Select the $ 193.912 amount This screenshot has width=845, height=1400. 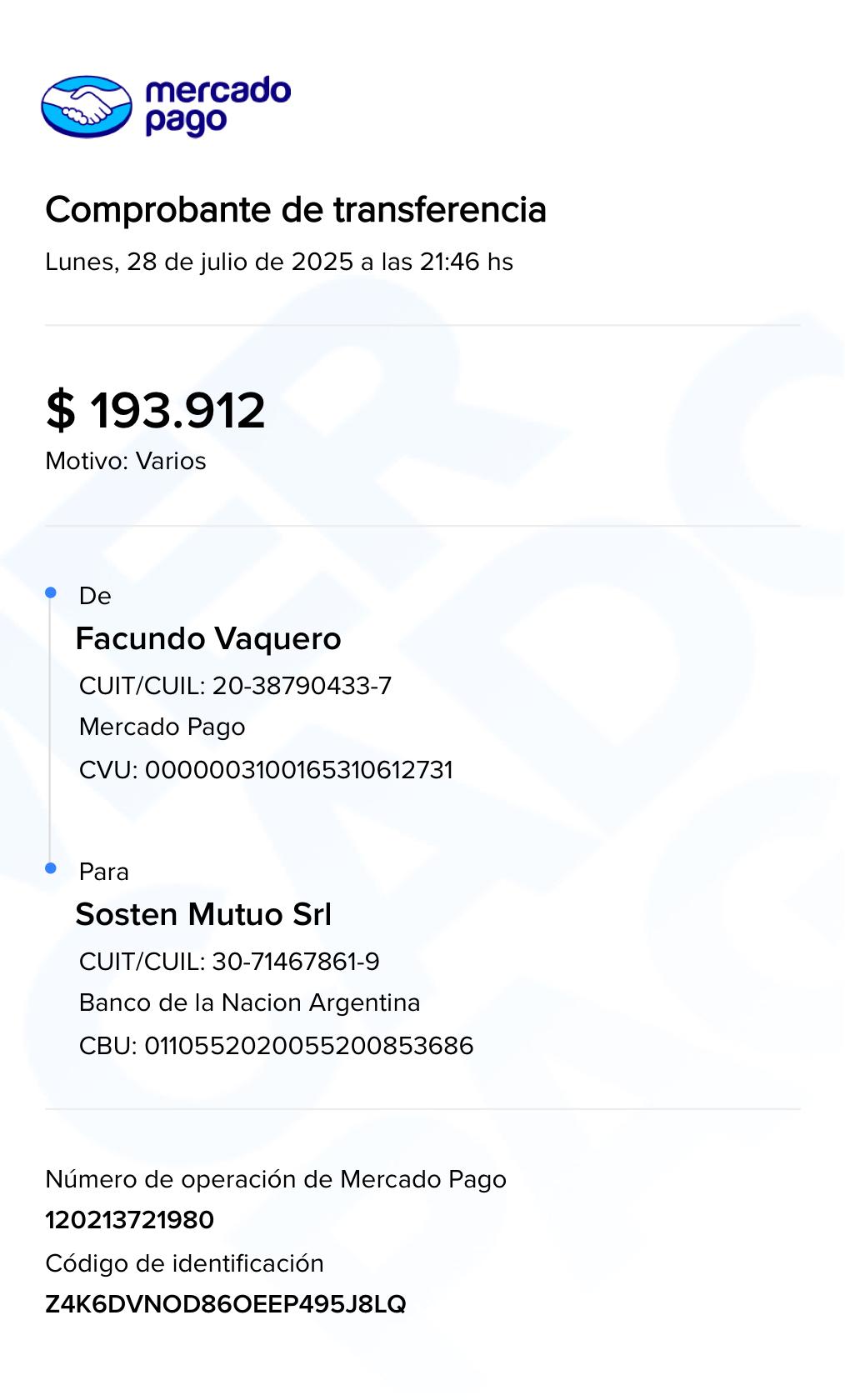pyautogui.click(x=156, y=410)
